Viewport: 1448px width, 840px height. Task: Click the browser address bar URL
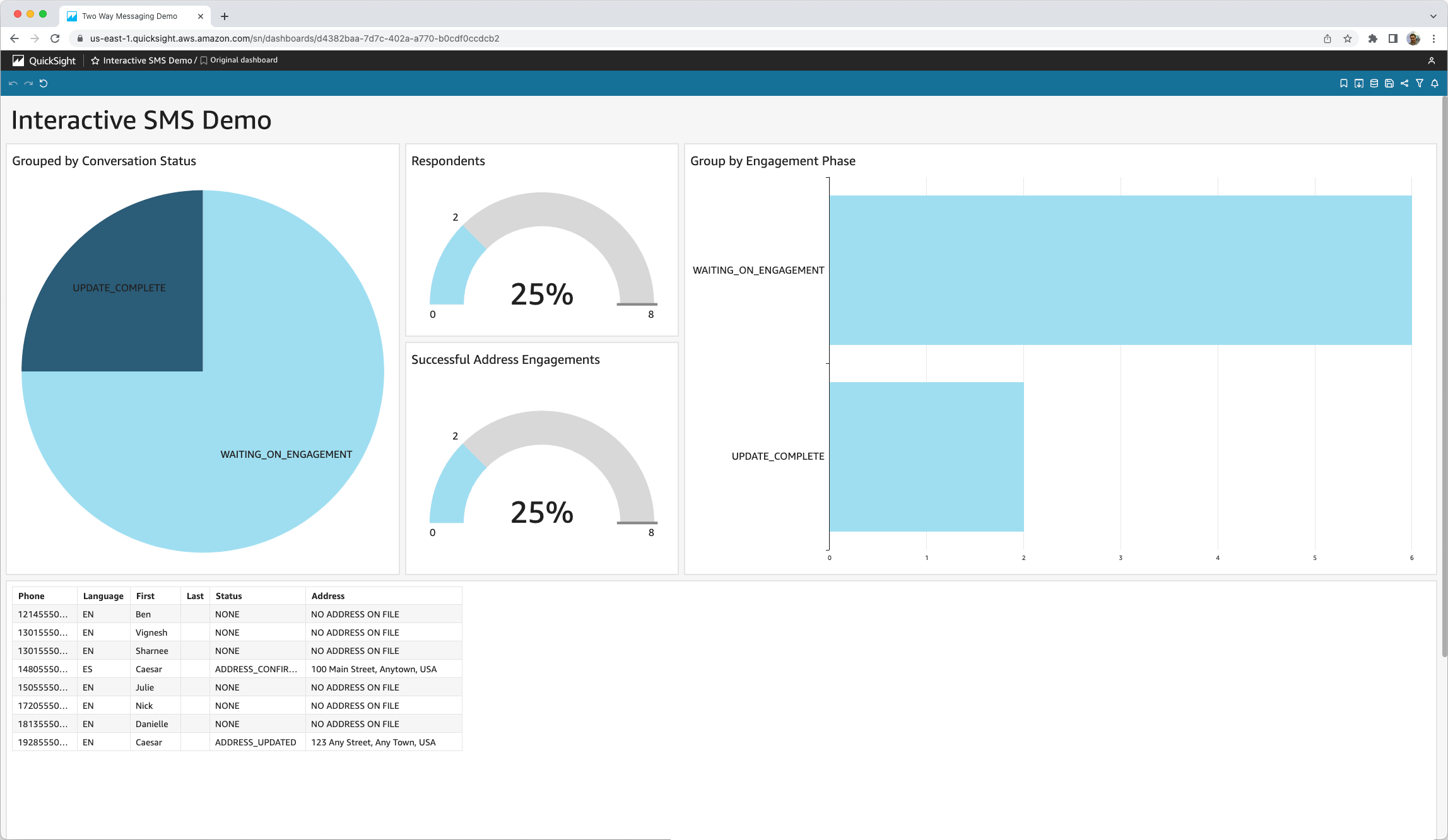295,38
